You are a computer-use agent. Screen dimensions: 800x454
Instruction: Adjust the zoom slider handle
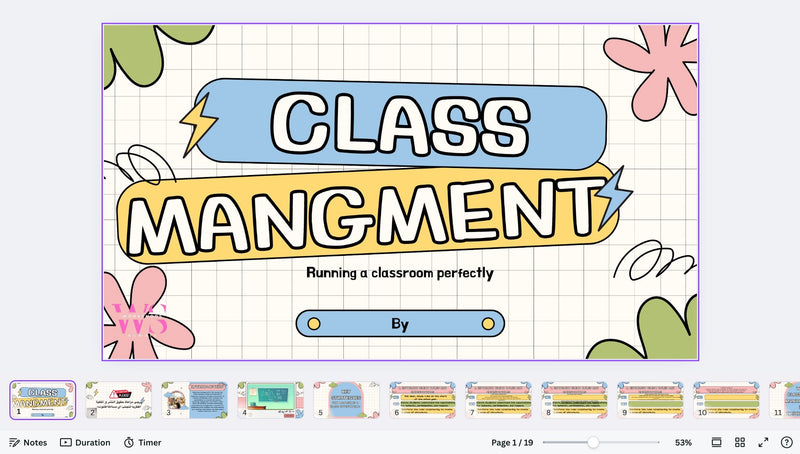coord(593,442)
